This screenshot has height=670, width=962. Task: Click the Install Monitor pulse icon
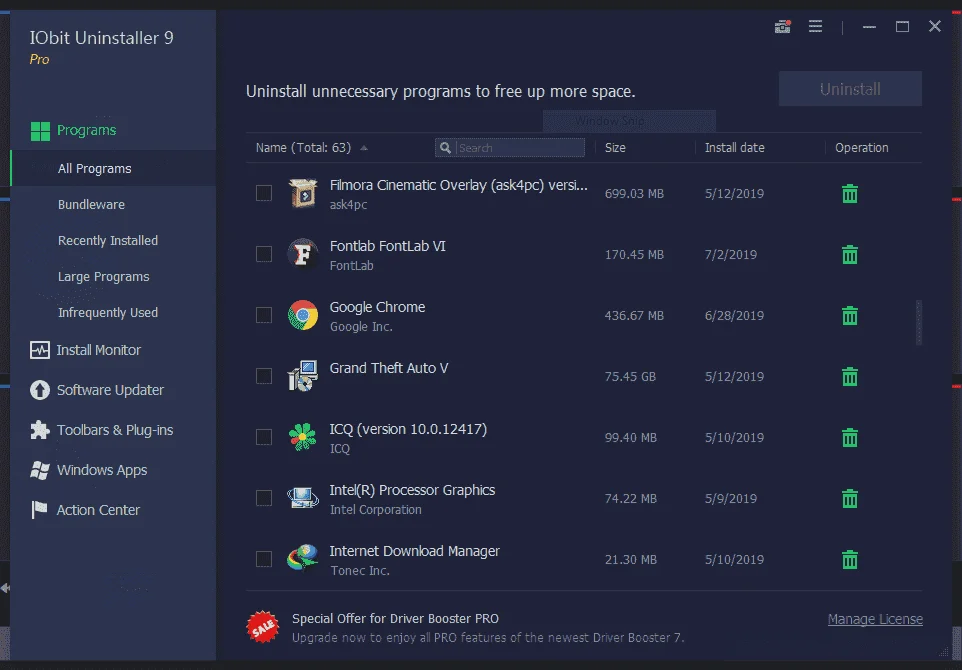point(40,350)
